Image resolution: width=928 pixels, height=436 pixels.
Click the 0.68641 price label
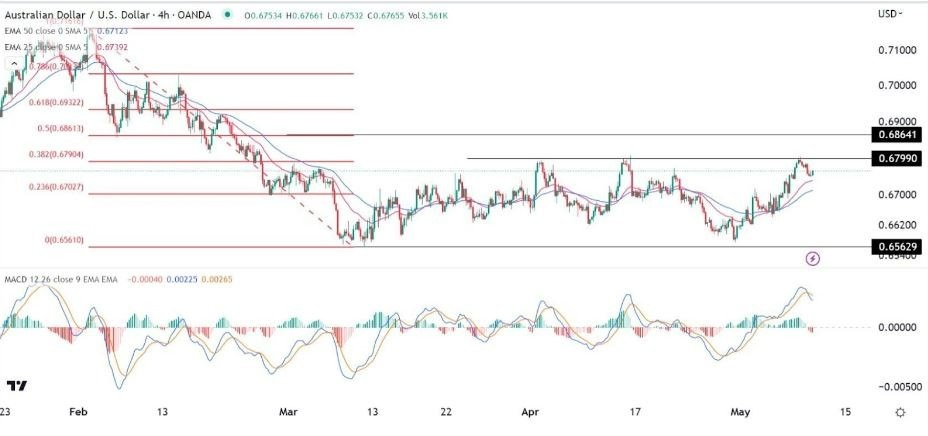897,135
